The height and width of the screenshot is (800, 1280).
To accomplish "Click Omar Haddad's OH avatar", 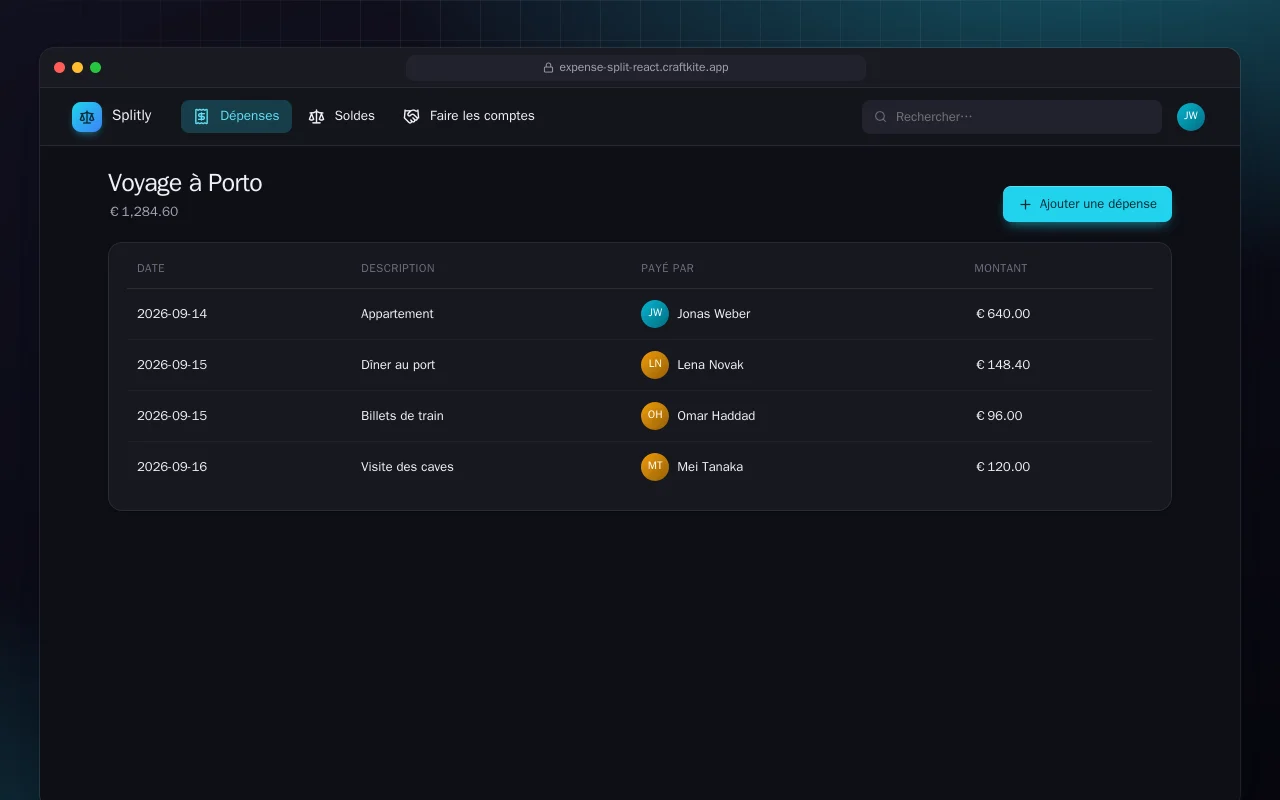I will [655, 416].
